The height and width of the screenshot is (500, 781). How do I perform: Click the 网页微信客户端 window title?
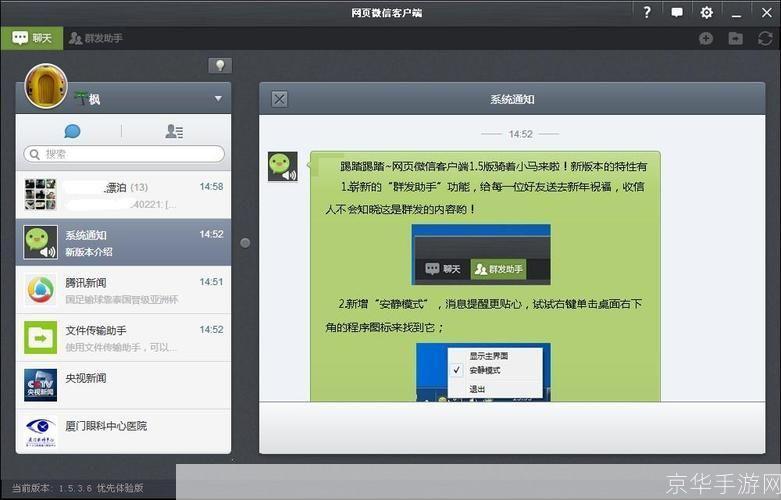point(387,13)
